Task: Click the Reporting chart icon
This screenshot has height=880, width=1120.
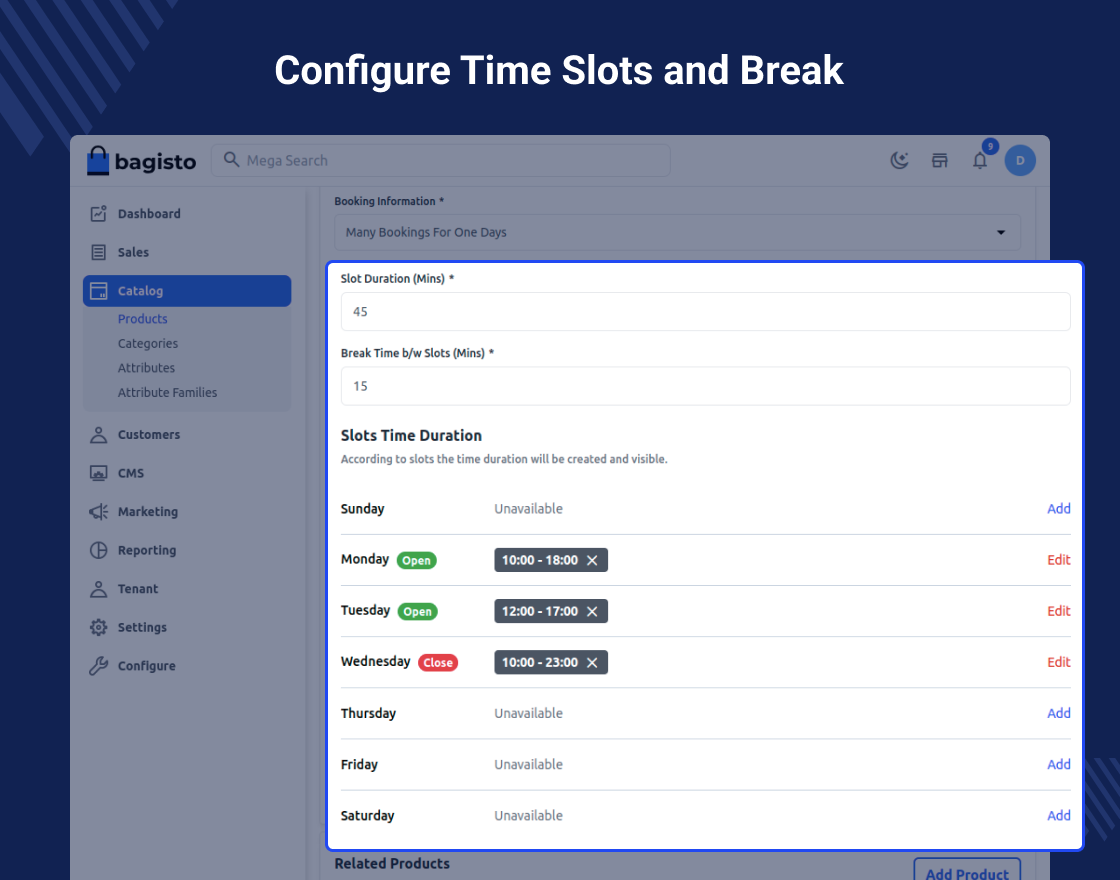Action: point(99,550)
